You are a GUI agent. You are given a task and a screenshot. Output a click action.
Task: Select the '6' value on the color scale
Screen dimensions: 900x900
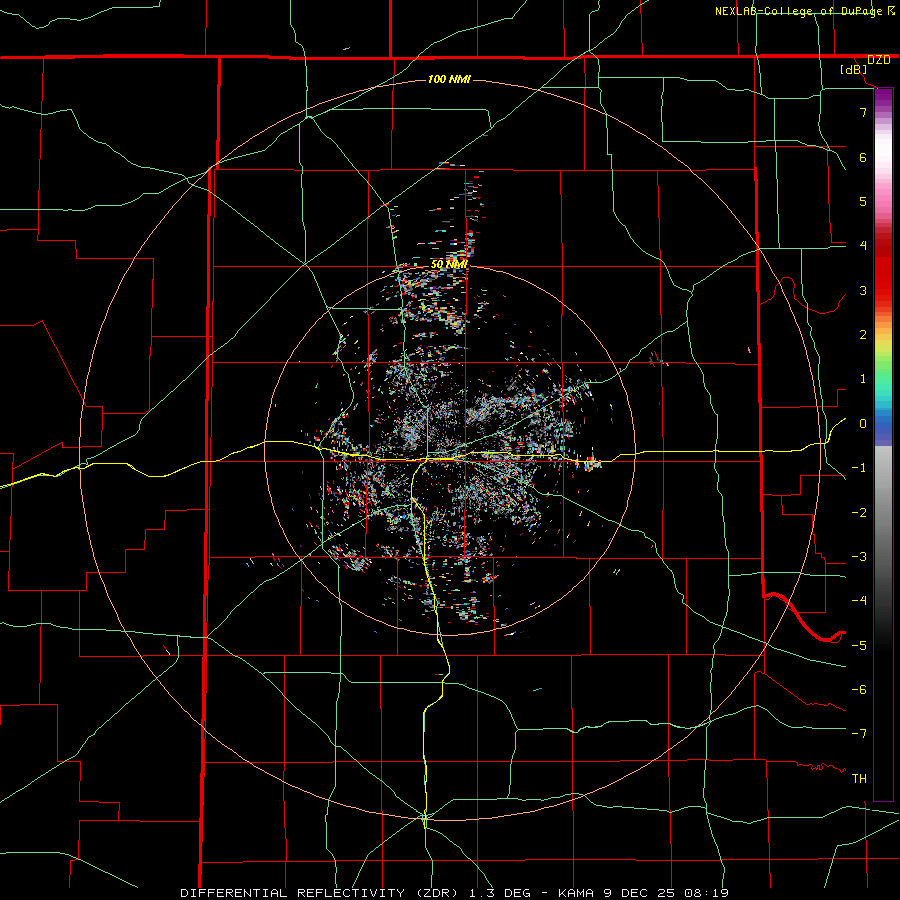pyautogui.click(x=863, y=157)
